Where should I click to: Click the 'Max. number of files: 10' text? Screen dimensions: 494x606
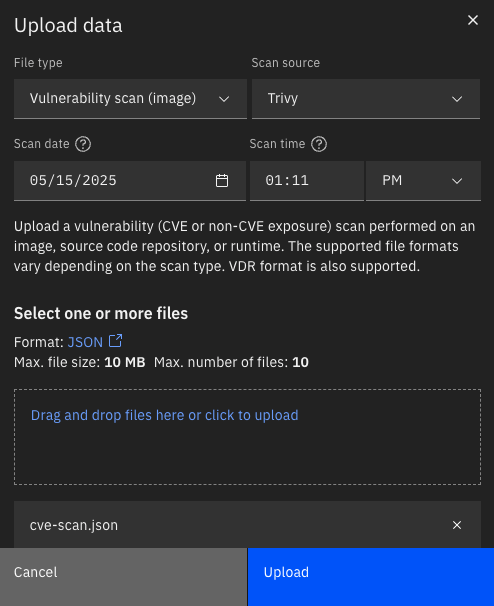(x=231, y=363)
